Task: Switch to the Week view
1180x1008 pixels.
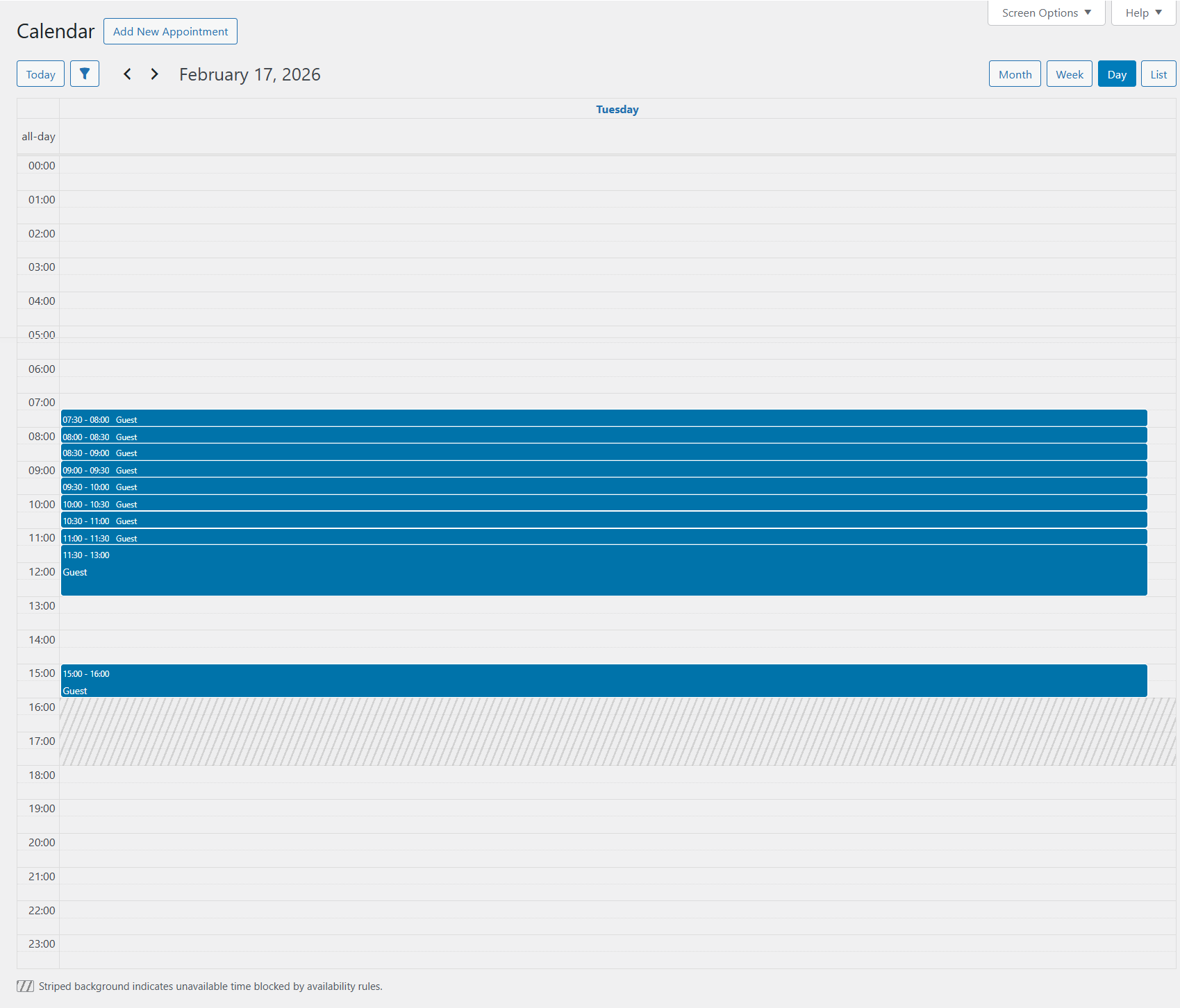Action: [1069, 74]
